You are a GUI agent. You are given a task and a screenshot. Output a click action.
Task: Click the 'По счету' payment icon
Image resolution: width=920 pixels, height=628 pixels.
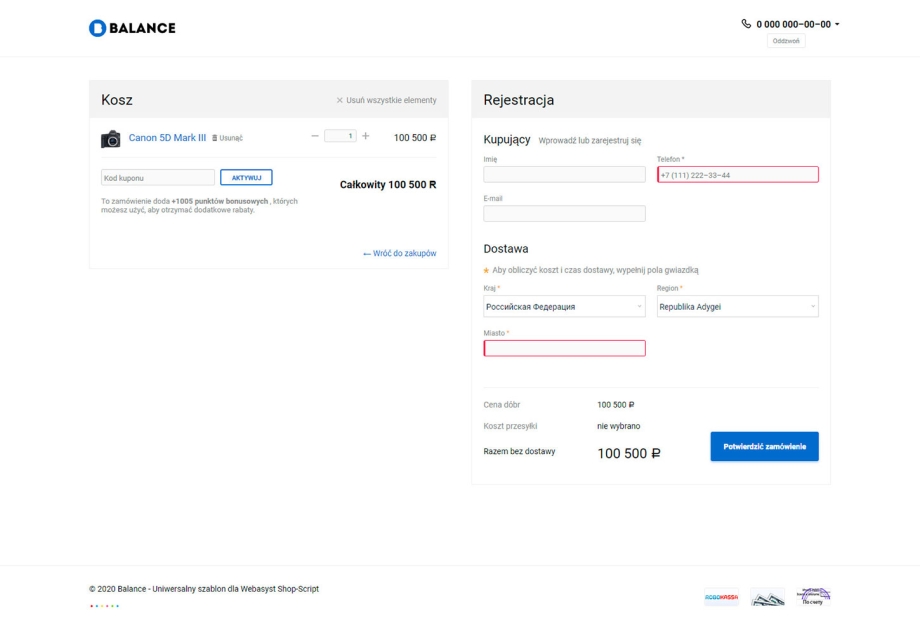click(x=814, y=597)
